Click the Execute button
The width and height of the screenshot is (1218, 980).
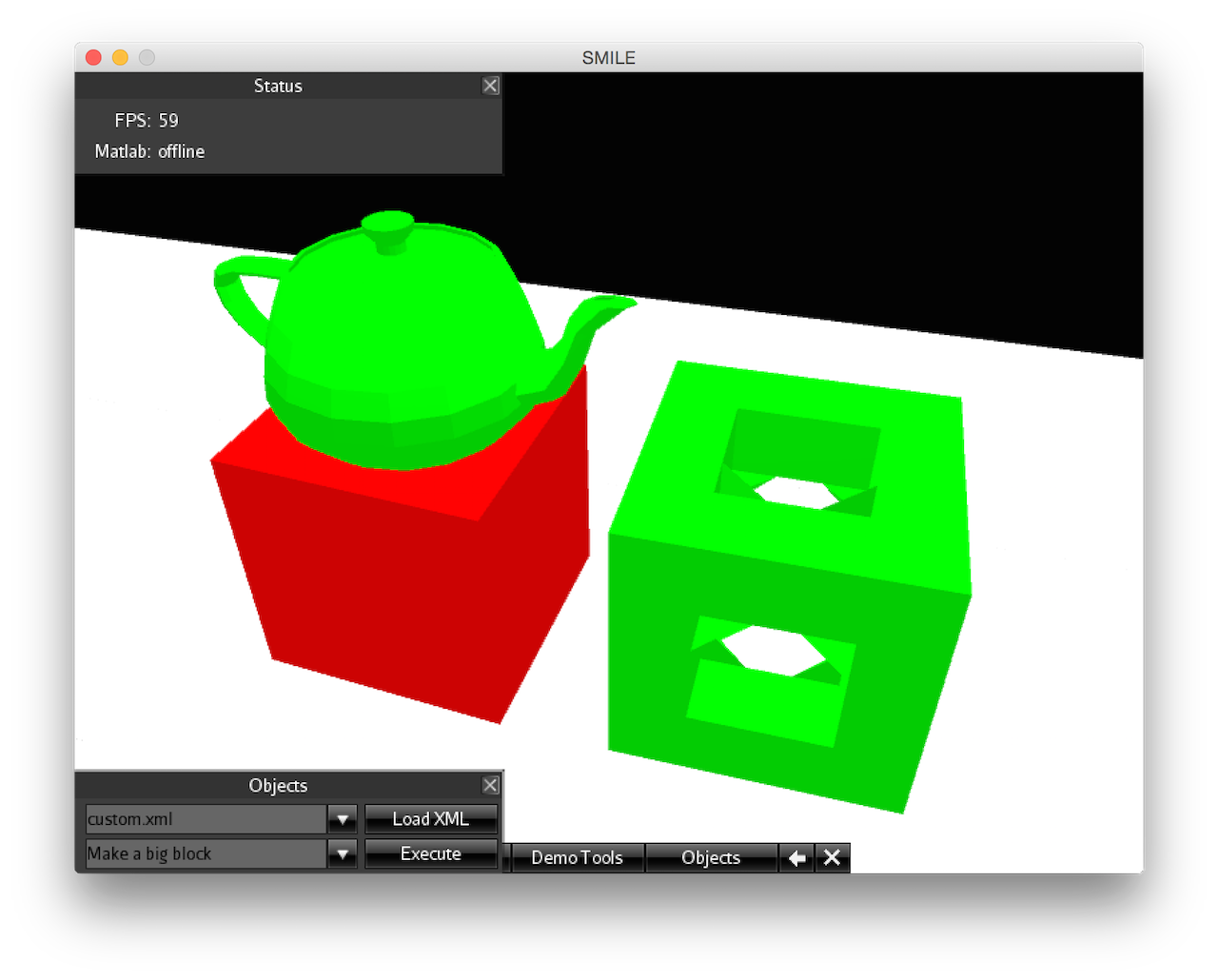click(431, 854)
